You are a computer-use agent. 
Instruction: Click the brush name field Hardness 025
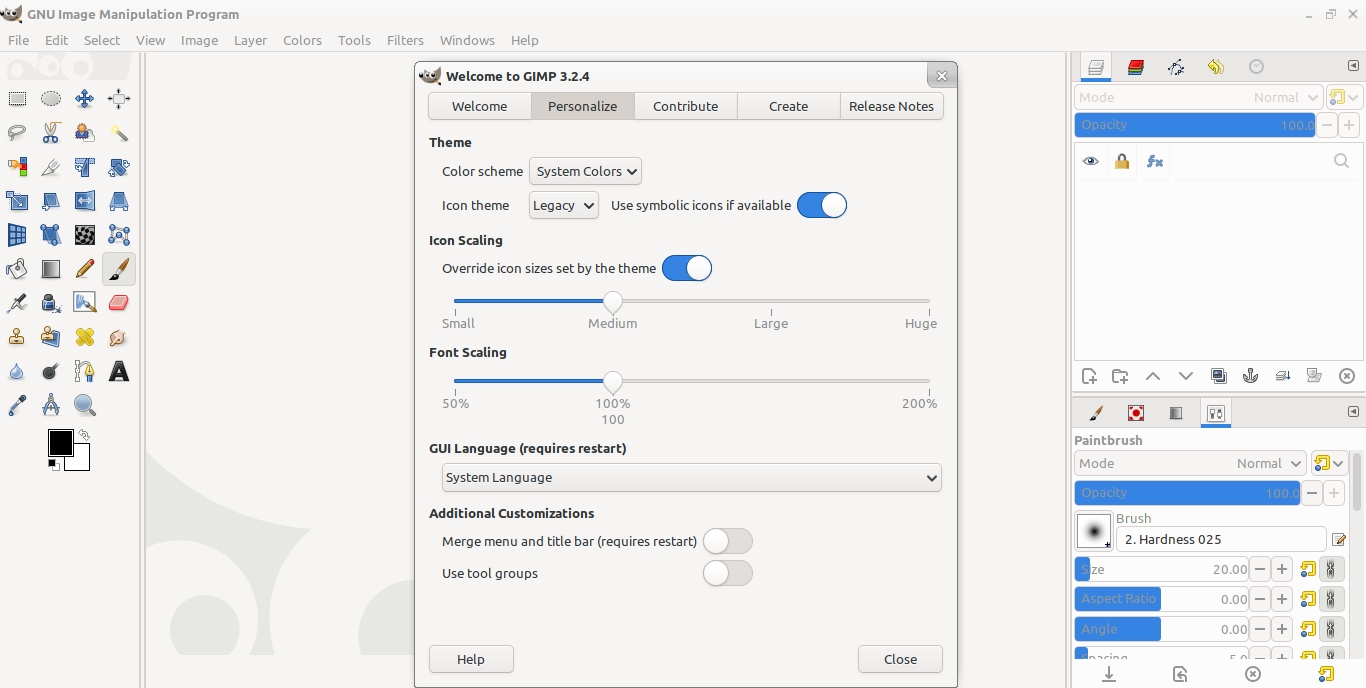(1221, 539)
